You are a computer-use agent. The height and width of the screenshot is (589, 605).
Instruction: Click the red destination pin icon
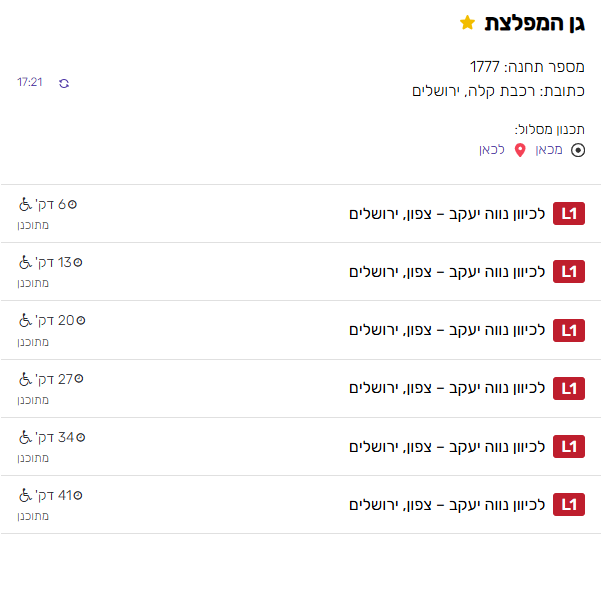point(520,150)
